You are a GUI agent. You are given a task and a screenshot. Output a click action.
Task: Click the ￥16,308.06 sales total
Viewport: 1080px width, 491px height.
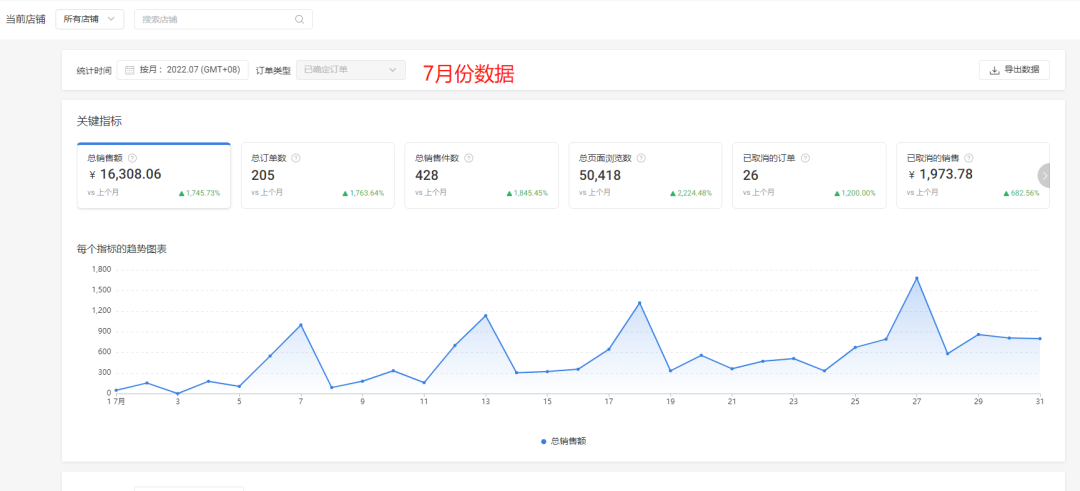(125, 175)
